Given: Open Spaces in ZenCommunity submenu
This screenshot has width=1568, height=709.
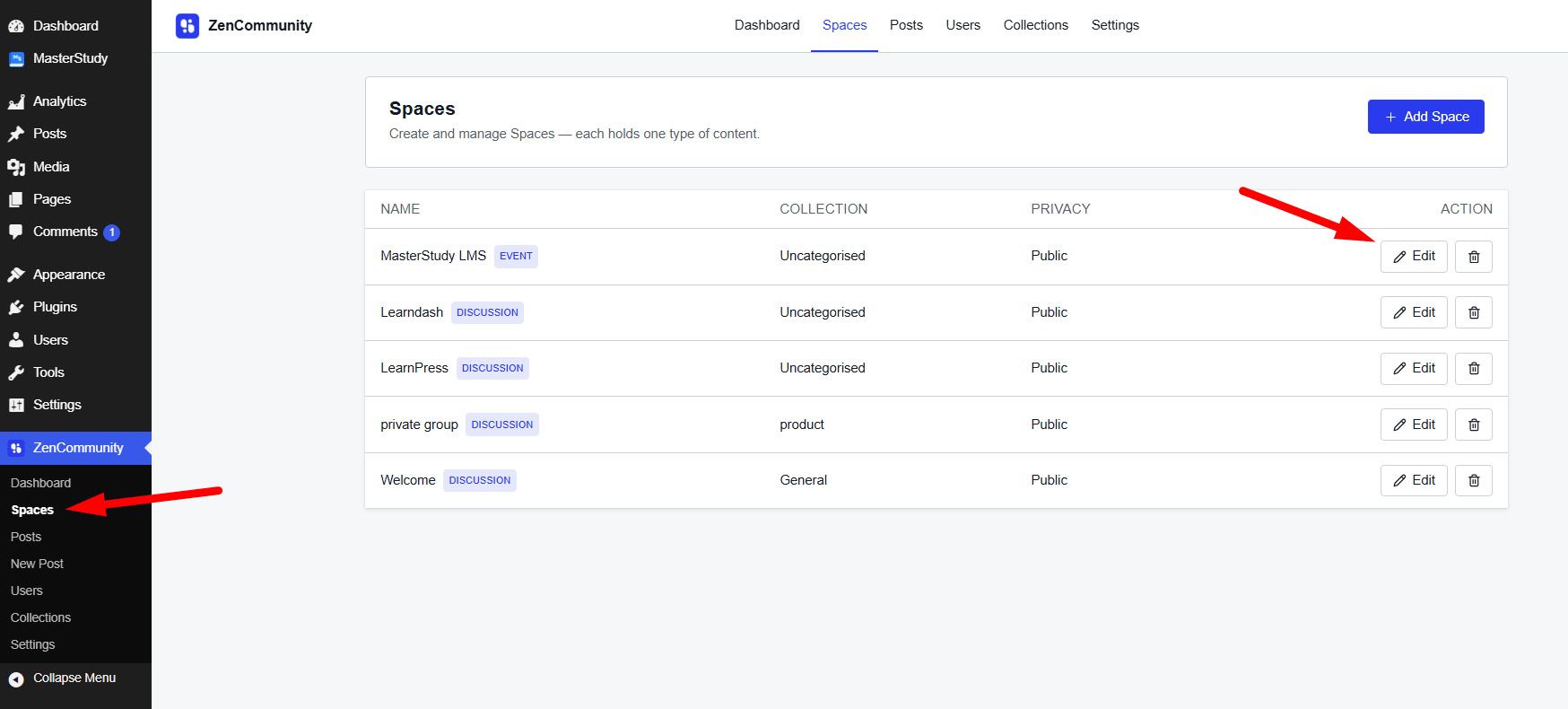Looking at the screenshot, I should (32, 510).
